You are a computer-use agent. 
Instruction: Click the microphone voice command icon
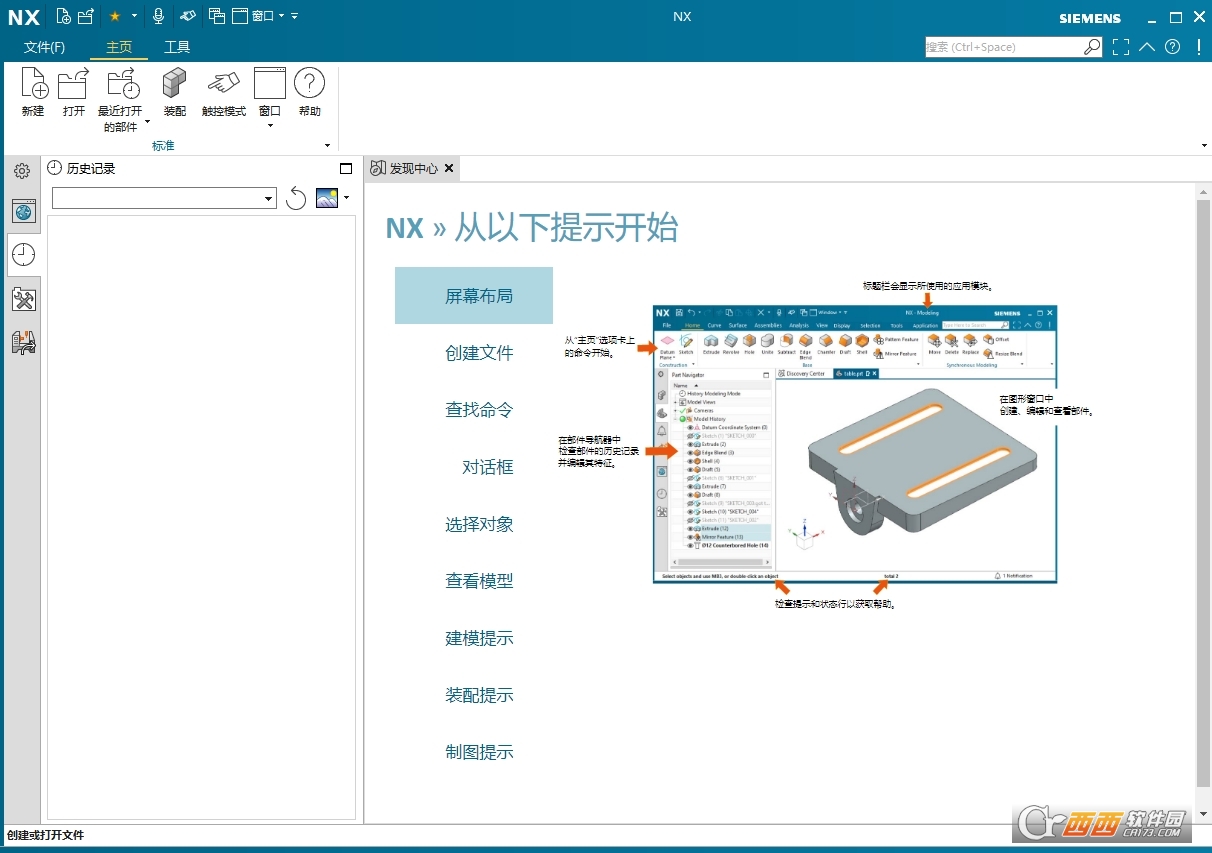158,16
